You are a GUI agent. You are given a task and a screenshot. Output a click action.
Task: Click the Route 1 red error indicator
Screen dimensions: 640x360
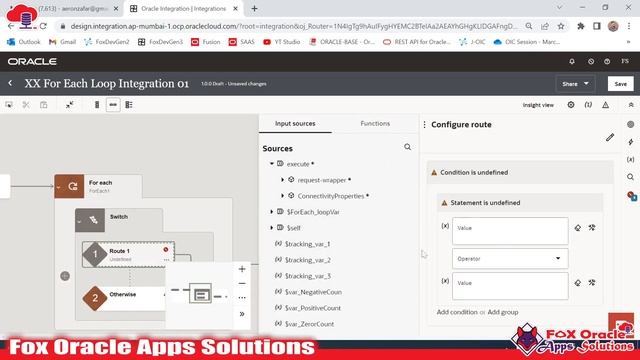[166, 249]
